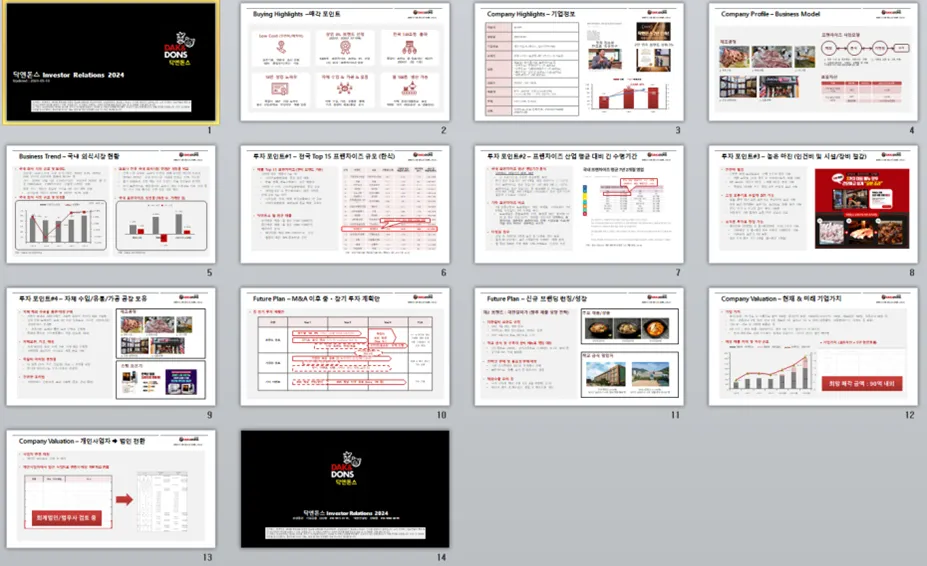927x566 pixels.
Task: Click slide 6 Top 15 franchise thumbnail
Action: point(345,204)
